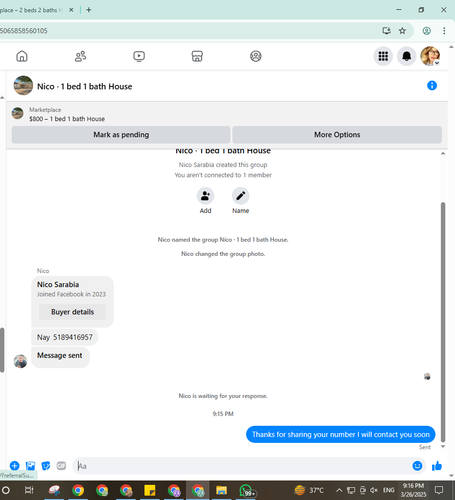Open conversation information icon
Viewport: 455px width, 500px height.
[432, 86]
